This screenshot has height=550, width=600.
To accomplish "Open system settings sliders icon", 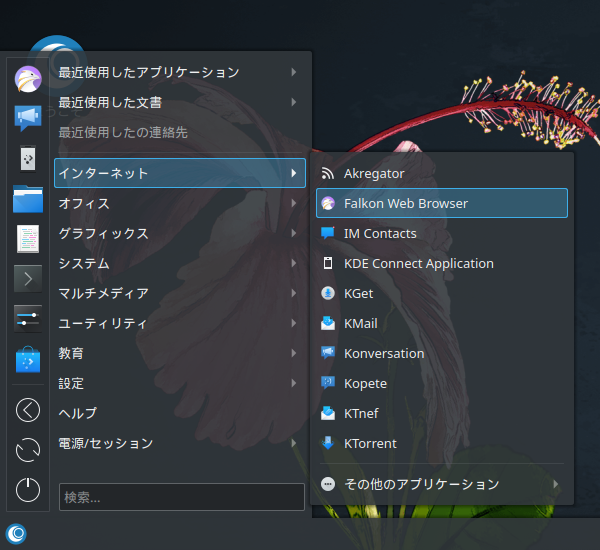I will pos(28,319).
